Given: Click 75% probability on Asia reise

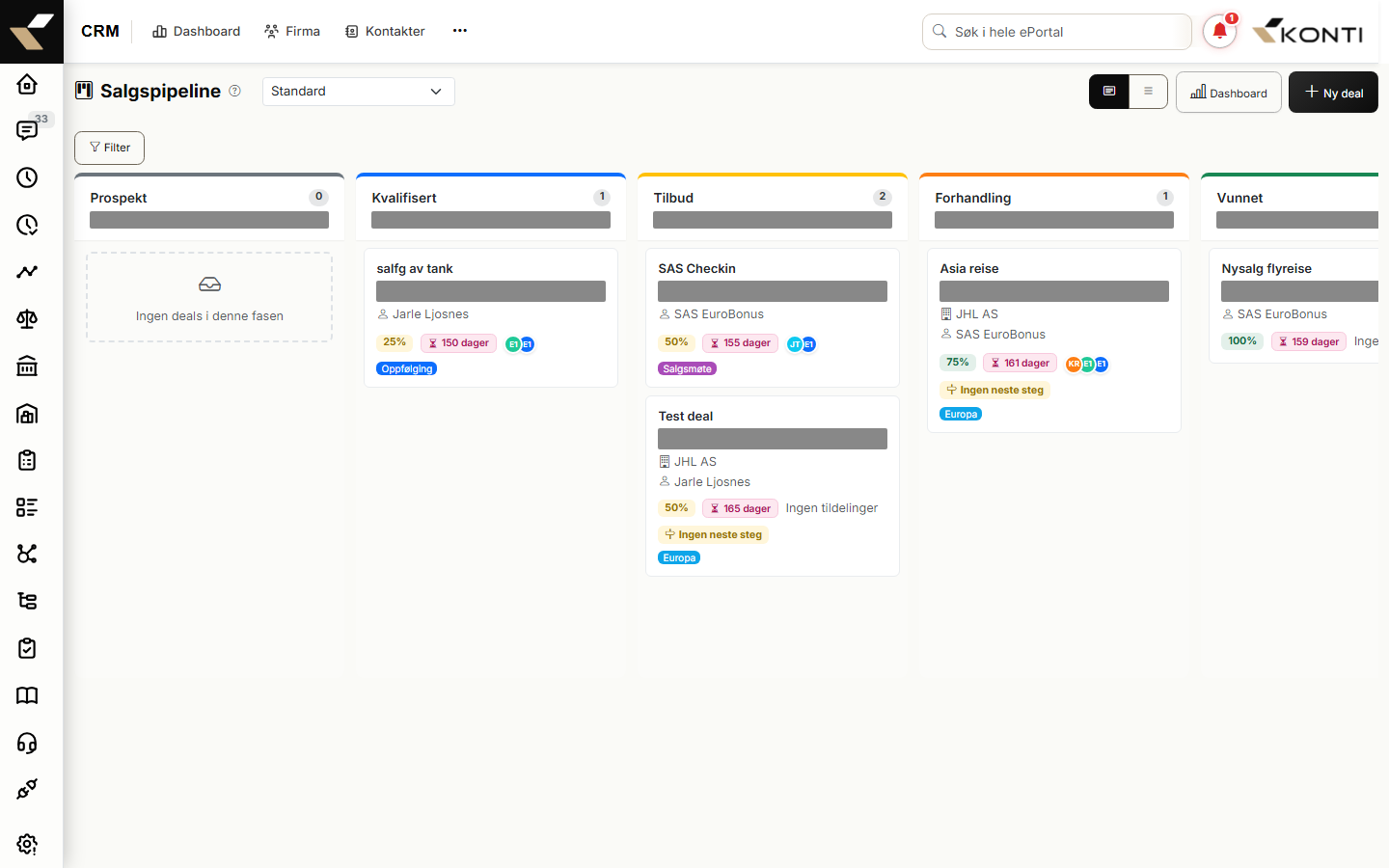Looking at the screenshot, I should [x=958, y=363].
